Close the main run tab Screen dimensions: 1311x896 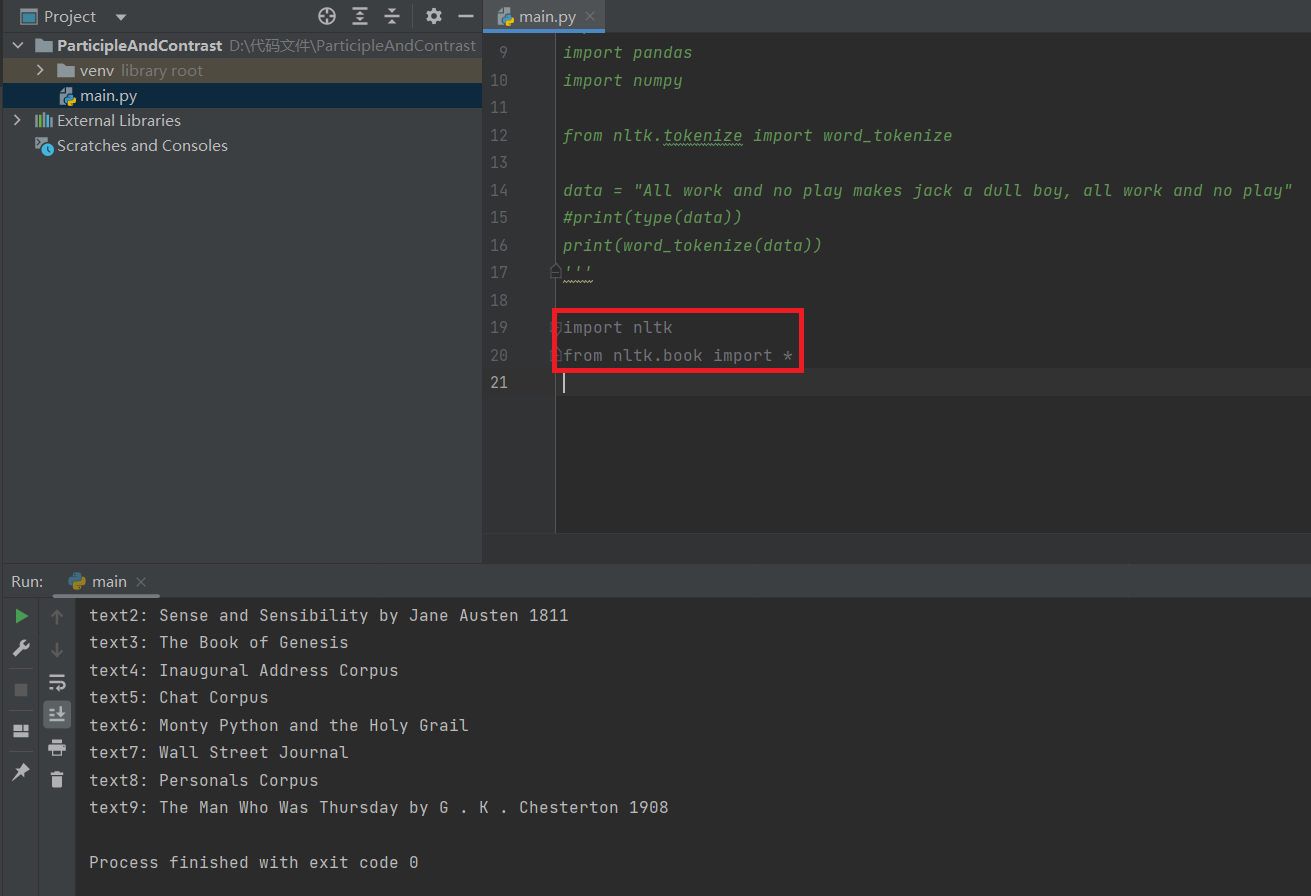click(141, 582)
